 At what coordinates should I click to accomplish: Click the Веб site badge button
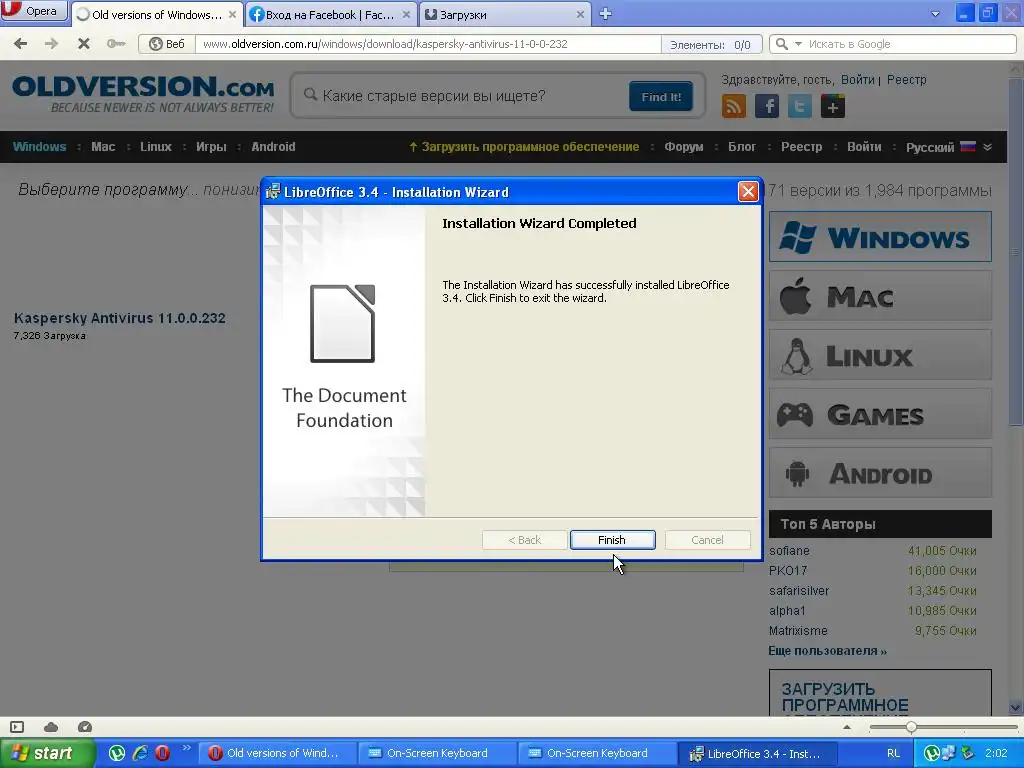(x=167, y=44)
